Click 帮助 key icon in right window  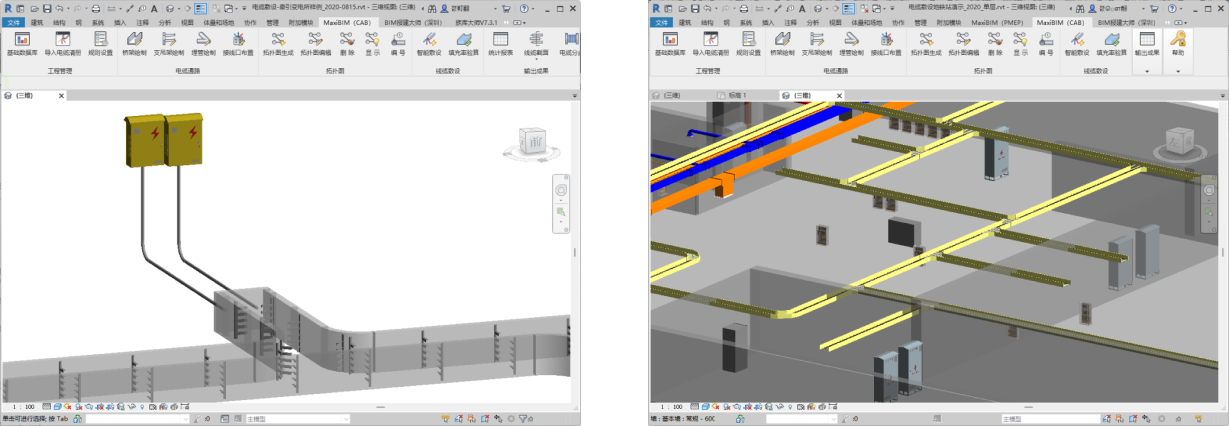click(x=1178, y=40)
